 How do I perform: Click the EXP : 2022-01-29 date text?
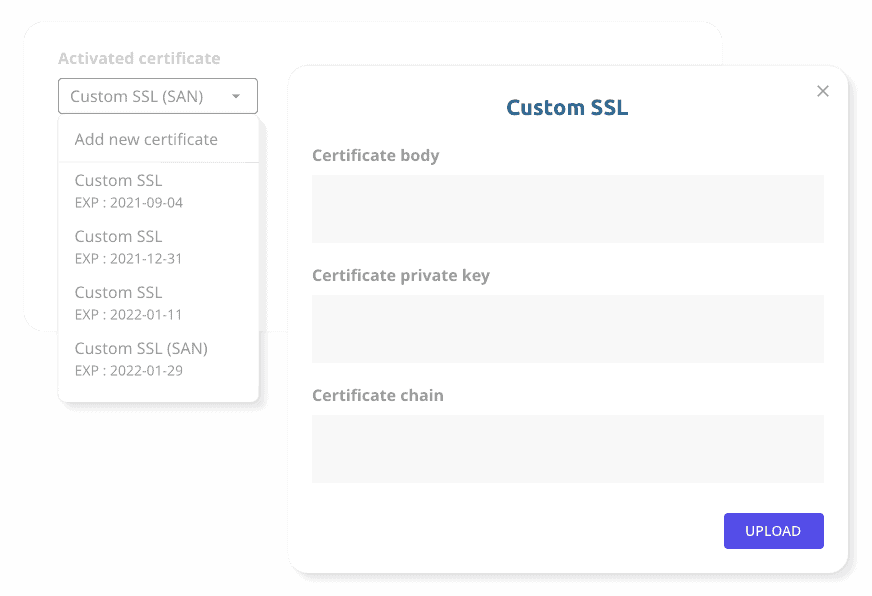128,371
